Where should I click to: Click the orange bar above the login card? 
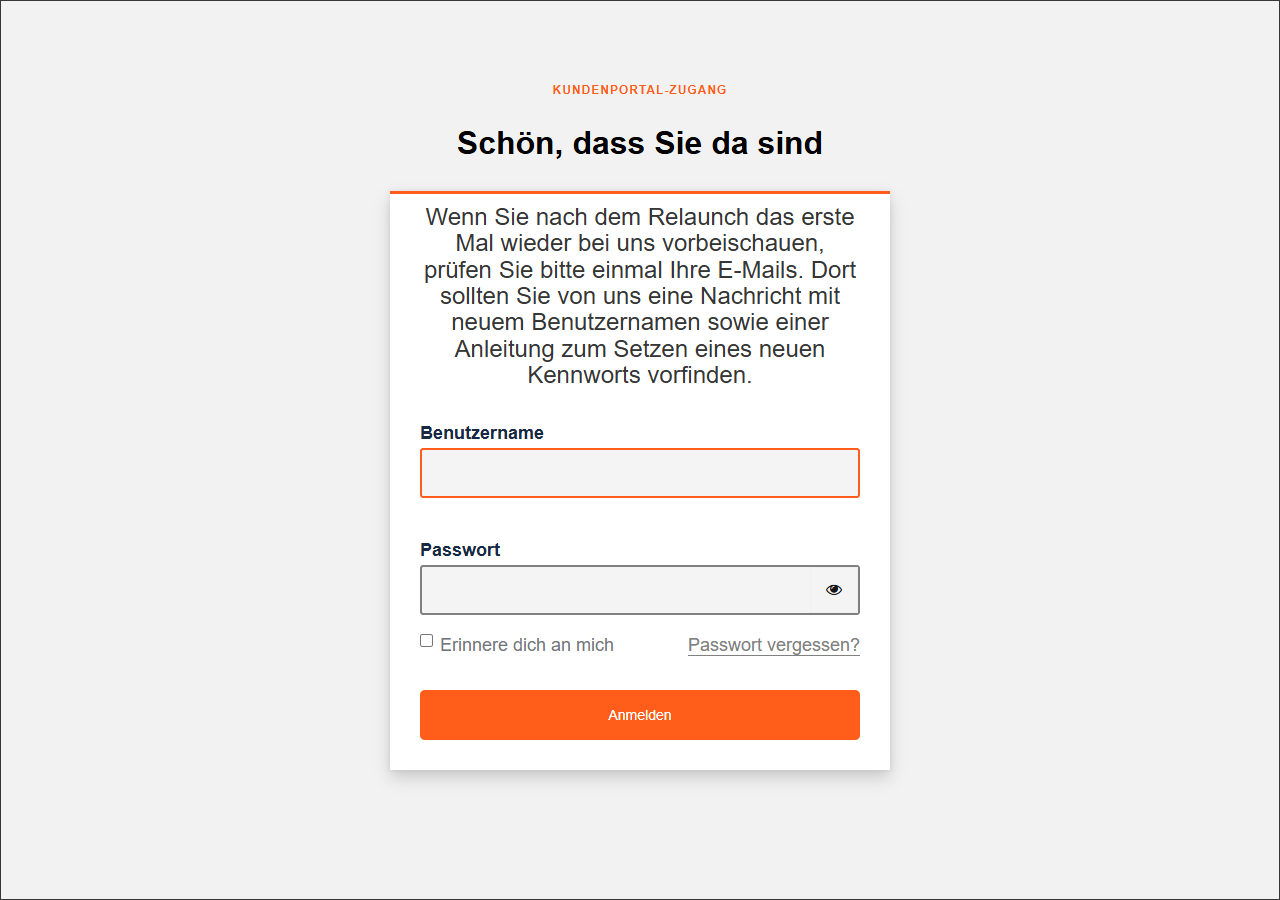pos(639,190)
